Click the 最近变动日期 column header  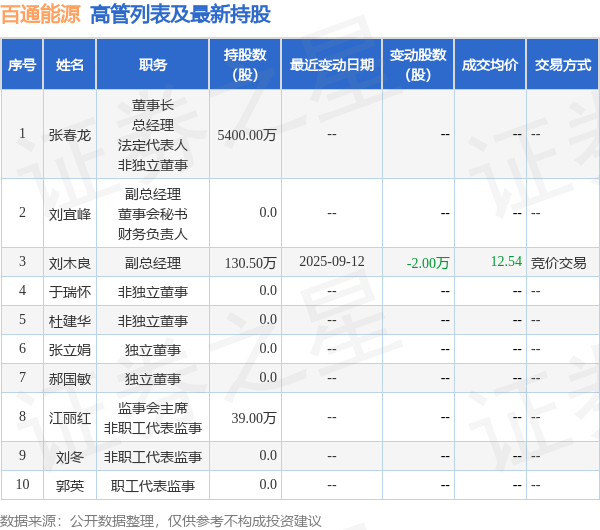[332, 65]
